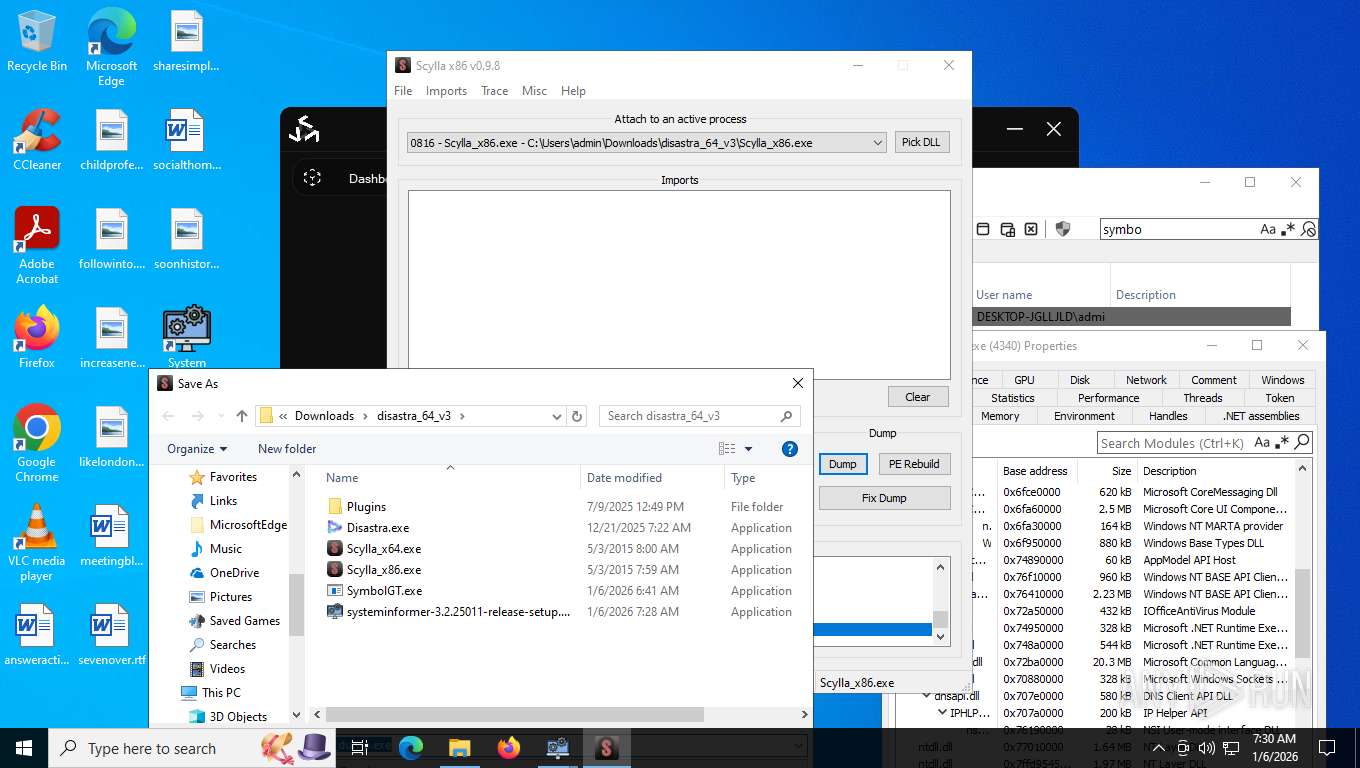Image resolution: width=1360 pixels, height=768 pixels.
Task: Open the notification center
Action: pos(1327,748)
